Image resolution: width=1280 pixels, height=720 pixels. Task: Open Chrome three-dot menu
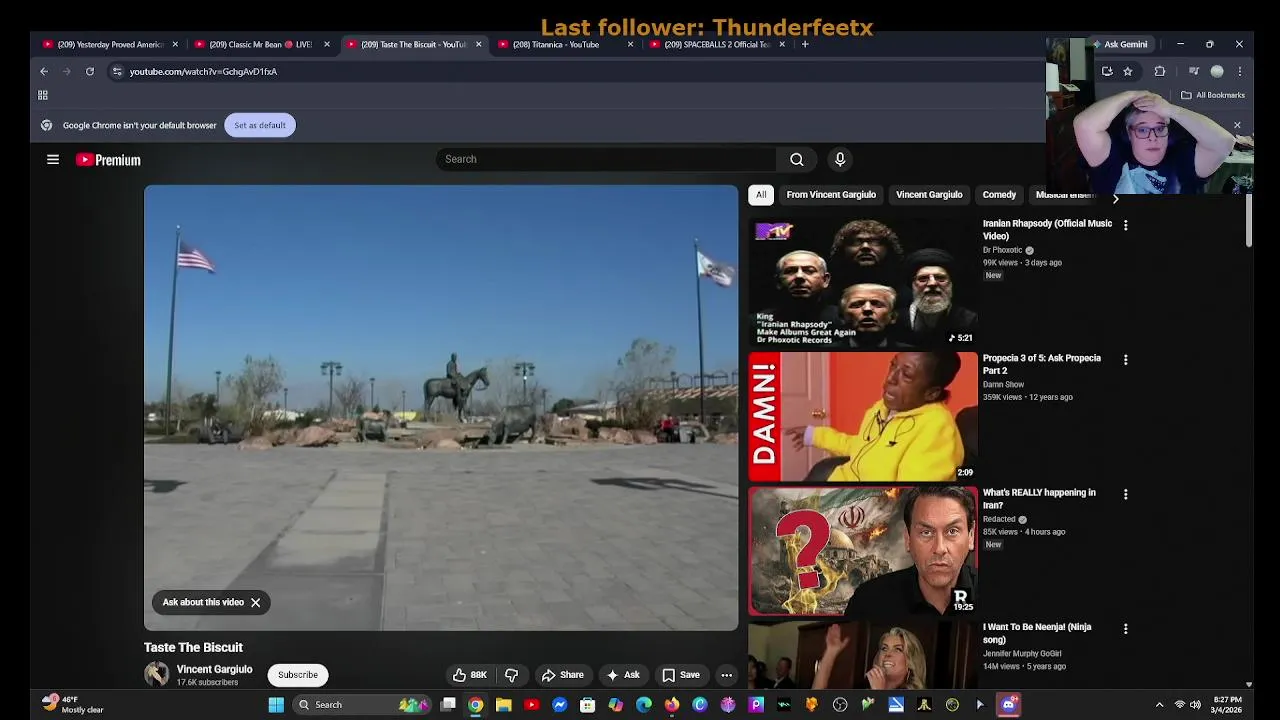pos(1240,71)
